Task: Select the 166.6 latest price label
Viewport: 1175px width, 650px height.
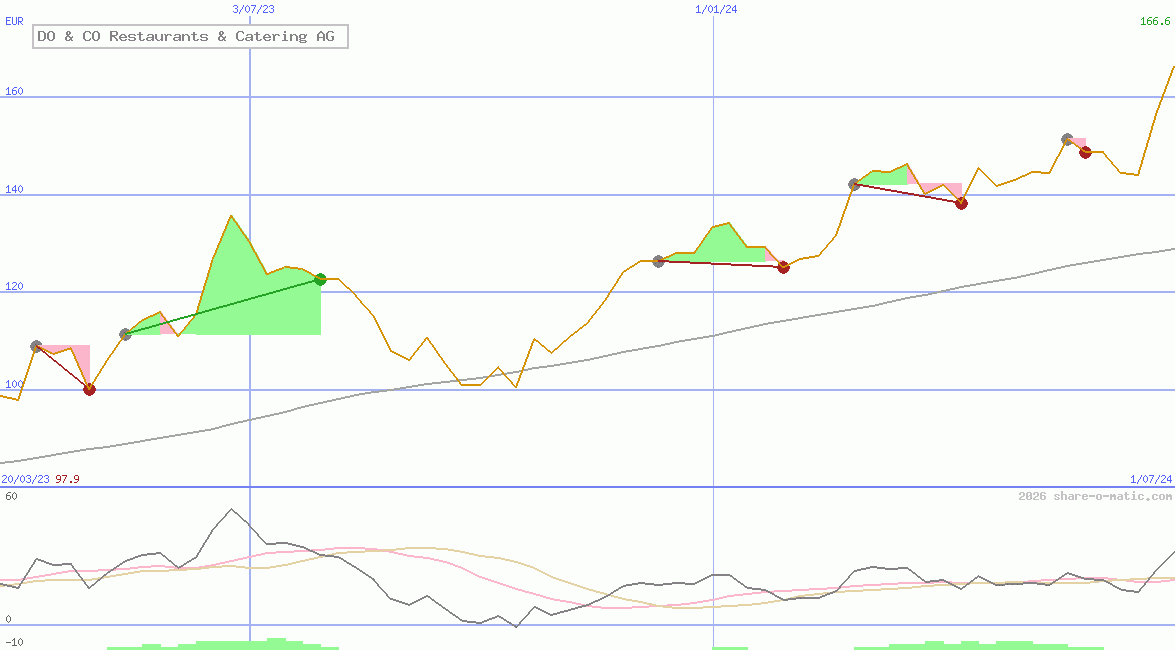Action: (1156, 21)
